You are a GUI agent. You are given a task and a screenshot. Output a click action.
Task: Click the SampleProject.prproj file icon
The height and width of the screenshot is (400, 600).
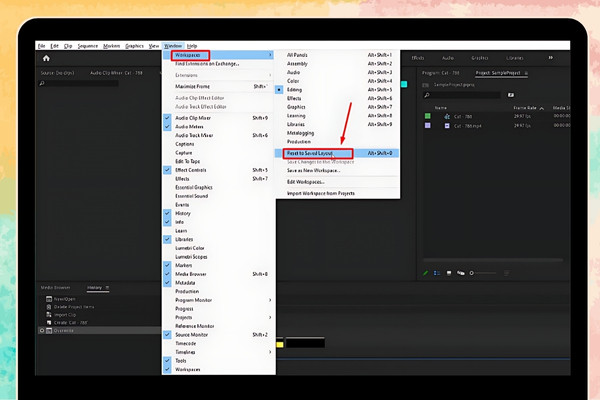click(426, 85)
